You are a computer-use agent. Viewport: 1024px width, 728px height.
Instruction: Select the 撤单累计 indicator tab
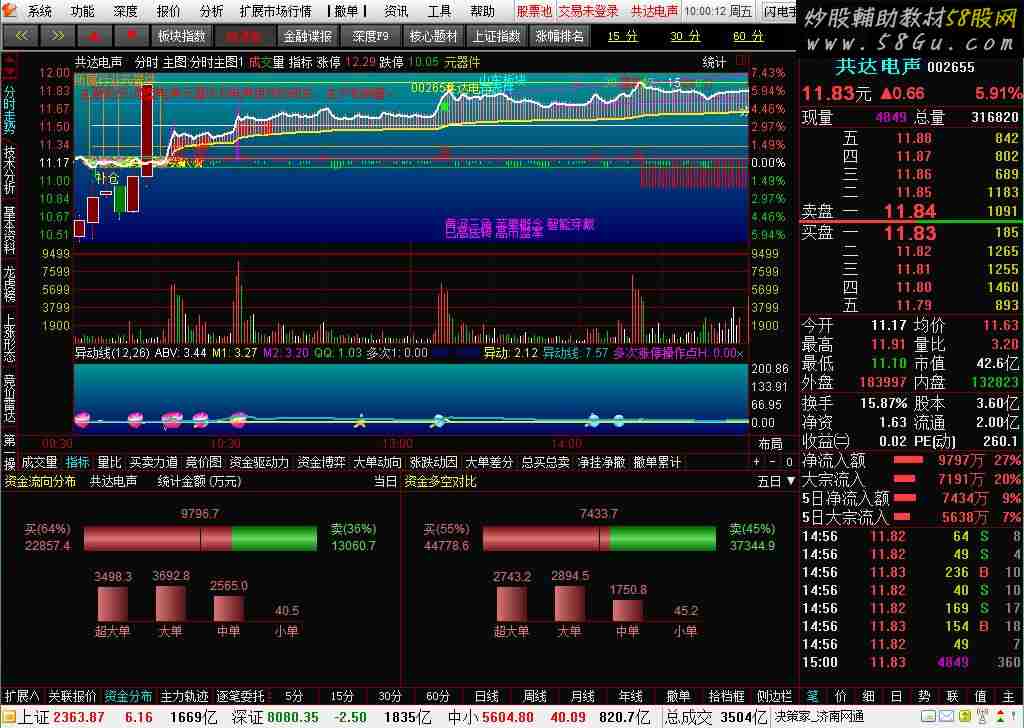click(657, 462)
